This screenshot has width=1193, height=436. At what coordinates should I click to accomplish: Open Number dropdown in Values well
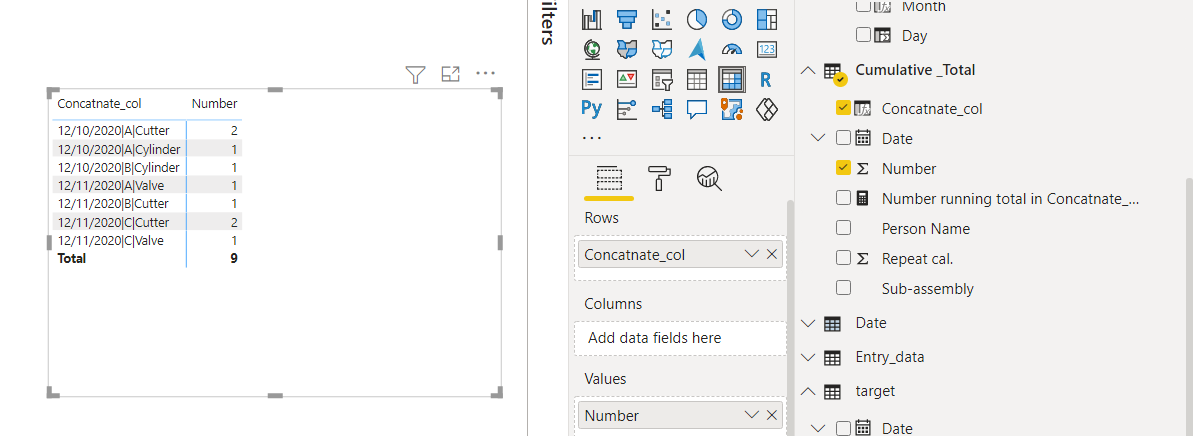(752, 415)
